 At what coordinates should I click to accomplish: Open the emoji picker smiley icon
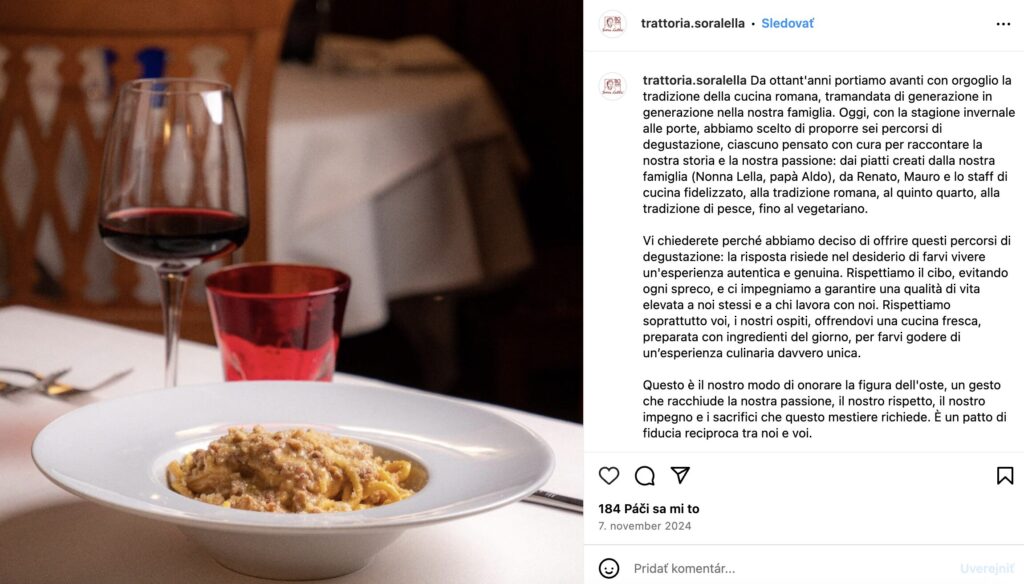point(609,568)
